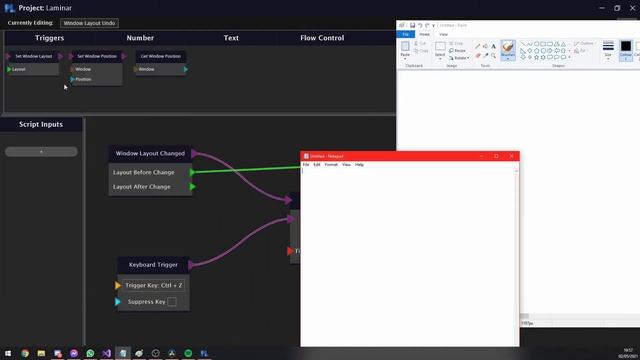Screen dimensions: 640x360
Task: Click Paint quick access Save icon
Action: tap(412, 25)
